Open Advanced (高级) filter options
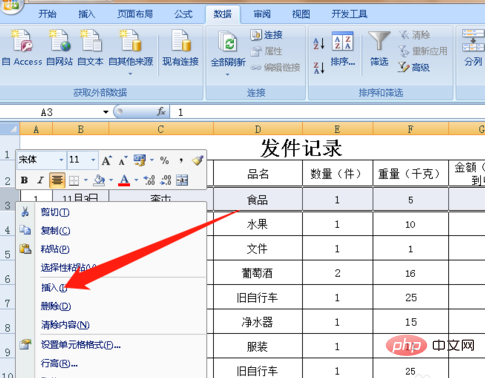 click(x=414, y=68)
